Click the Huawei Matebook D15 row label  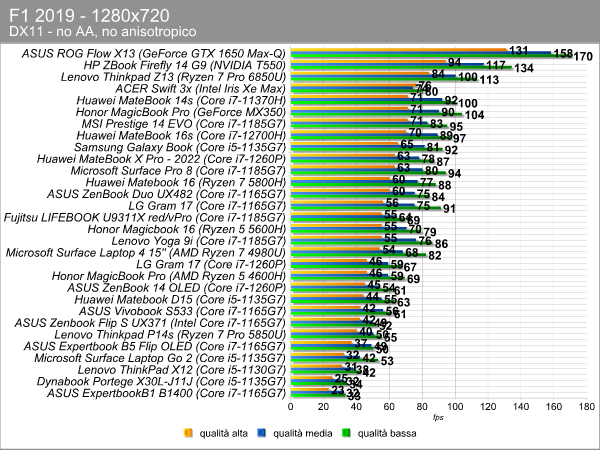tap(180, 300)
